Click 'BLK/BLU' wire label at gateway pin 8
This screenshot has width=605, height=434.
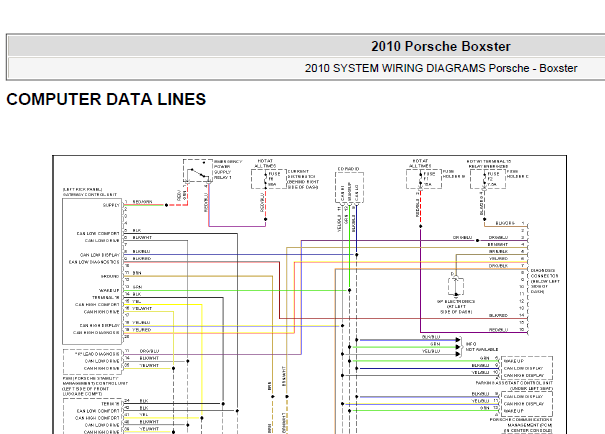[x=142, y=251]
